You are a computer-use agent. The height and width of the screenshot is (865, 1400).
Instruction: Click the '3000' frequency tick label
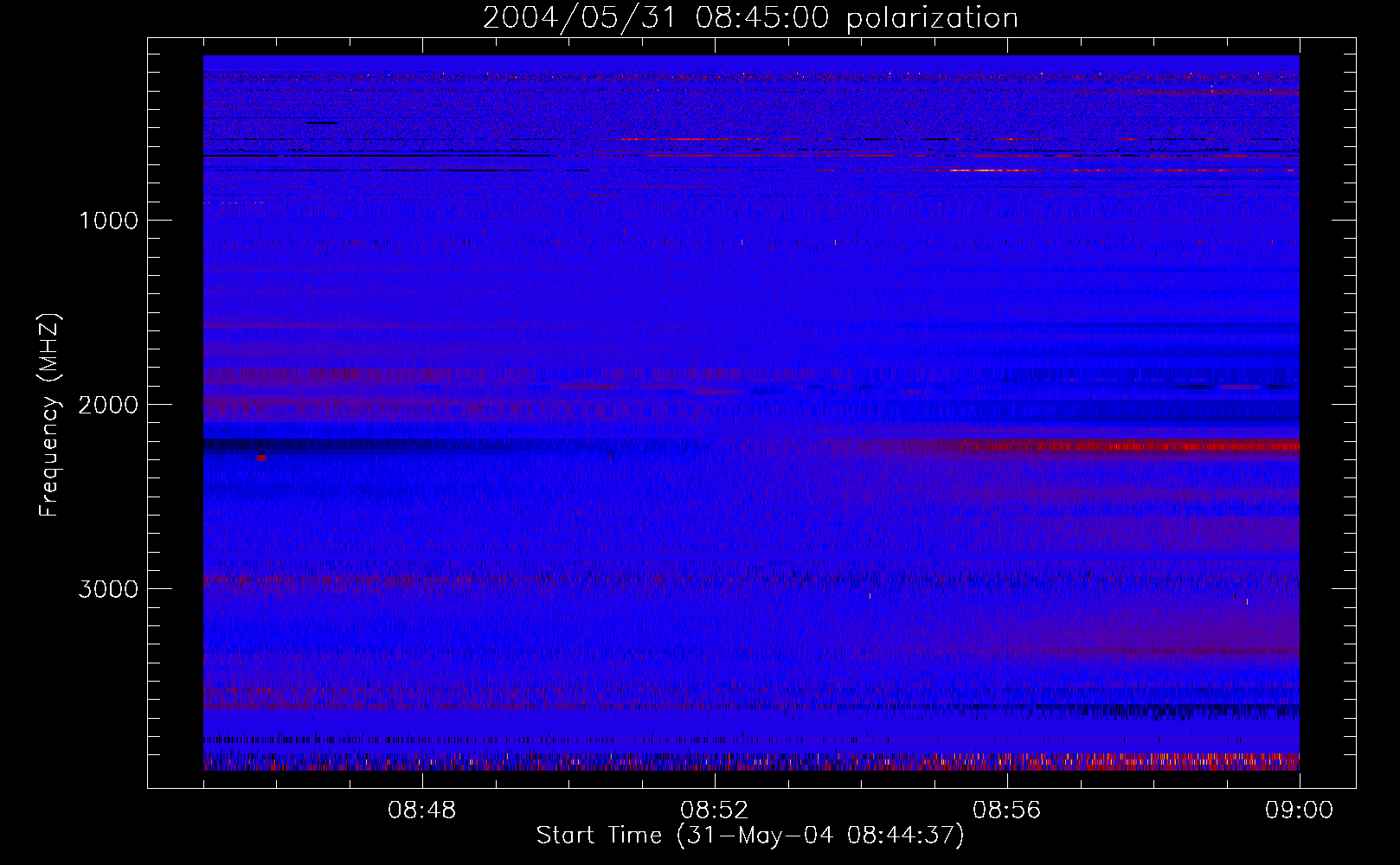pyautogui.click(x=108, y=589)
